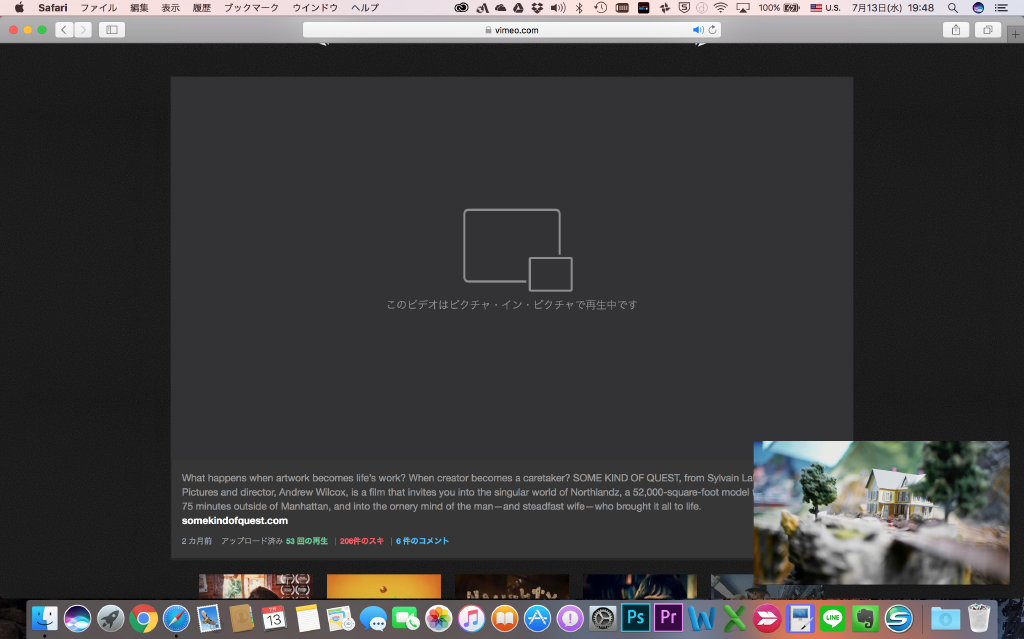
Task: Open Messages from the Dock
Action: pos(373,618)
